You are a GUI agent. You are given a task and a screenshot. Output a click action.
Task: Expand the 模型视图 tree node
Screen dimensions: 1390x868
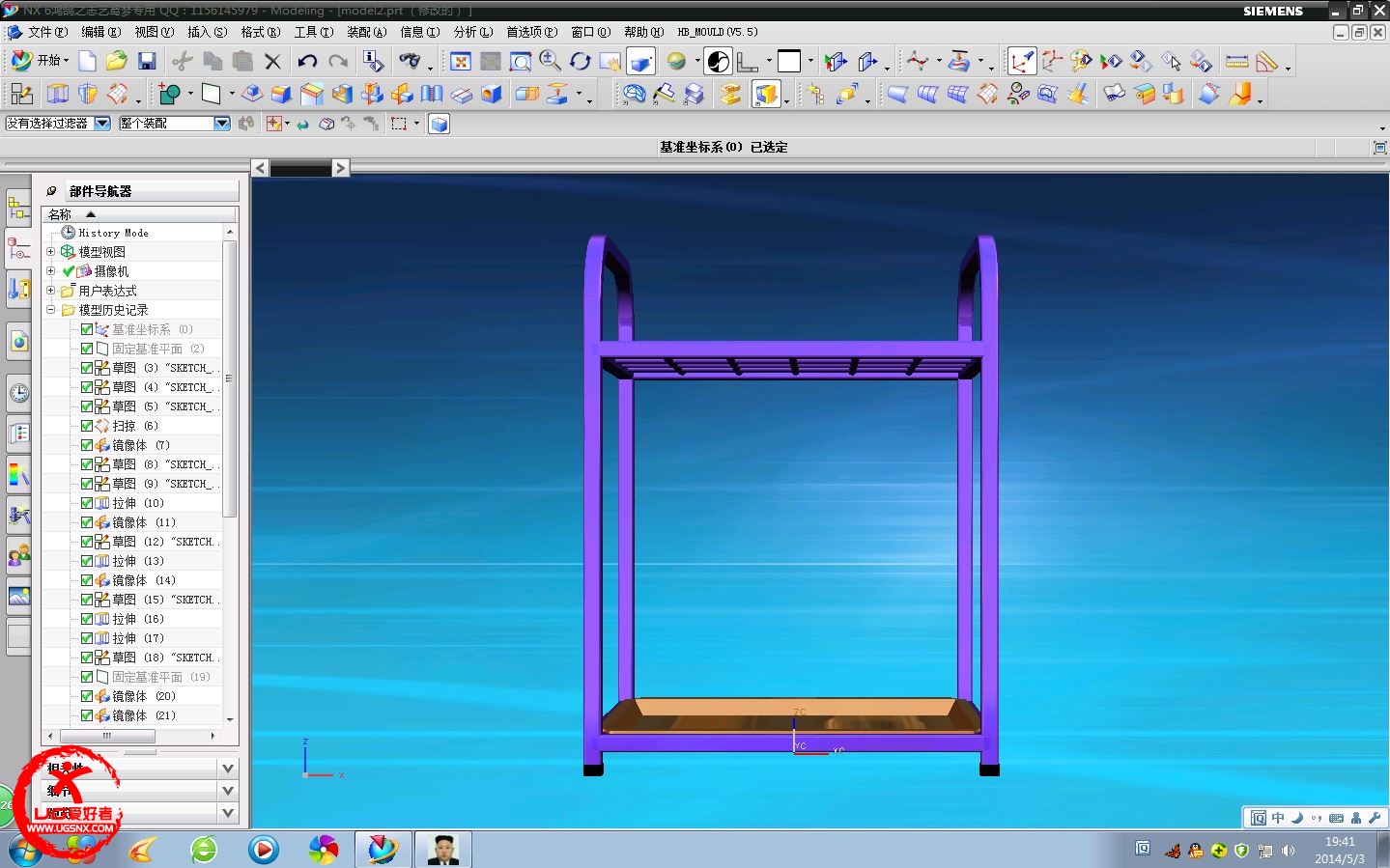(x=51, y=251)
